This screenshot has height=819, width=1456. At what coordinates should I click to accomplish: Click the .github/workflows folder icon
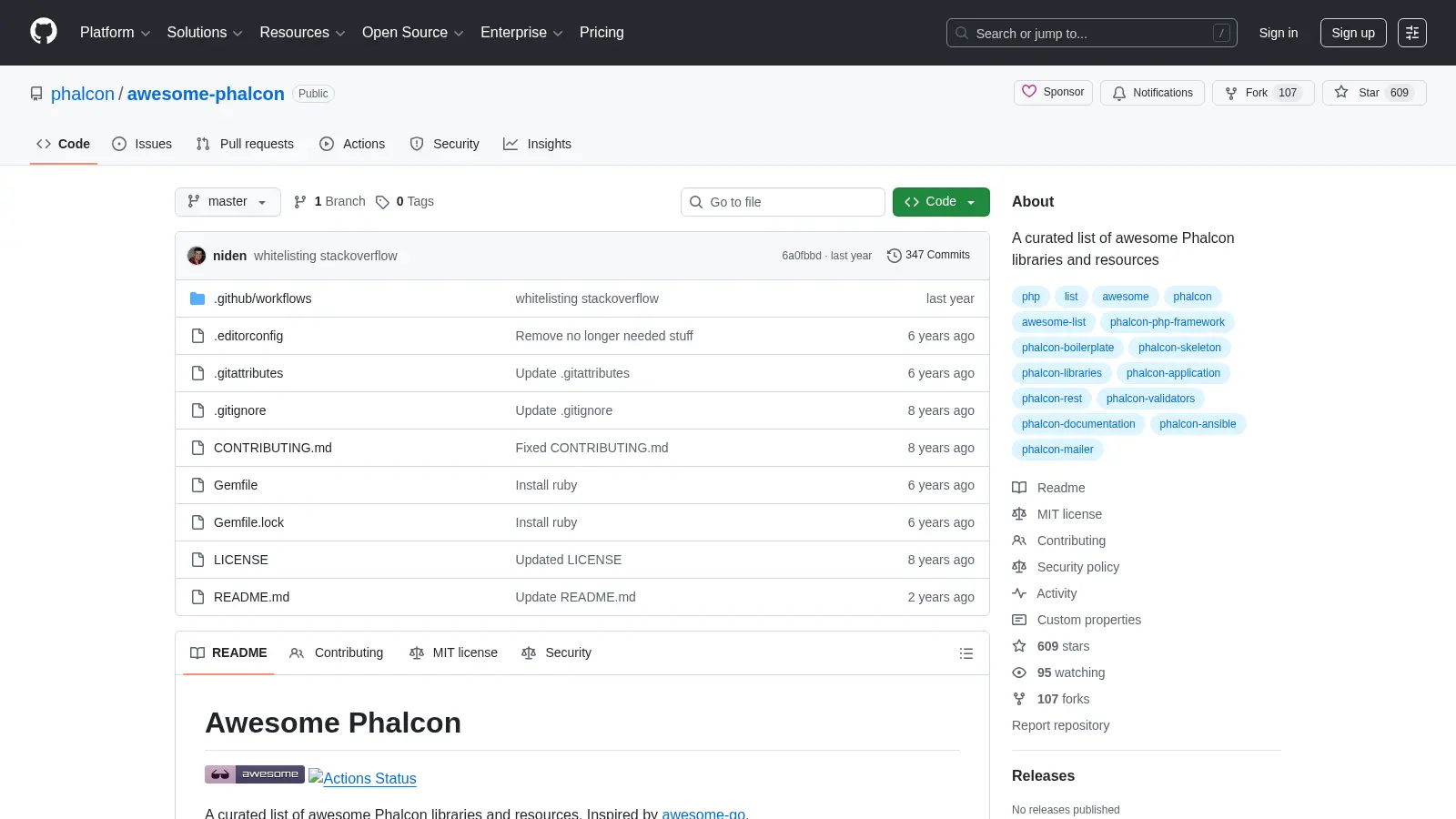click(197, 298)
